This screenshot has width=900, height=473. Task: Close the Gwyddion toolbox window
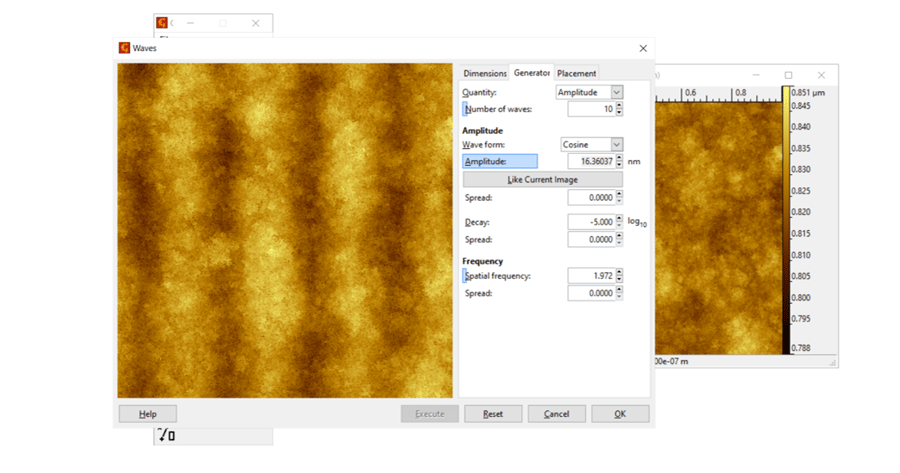(x=255, y=23)
